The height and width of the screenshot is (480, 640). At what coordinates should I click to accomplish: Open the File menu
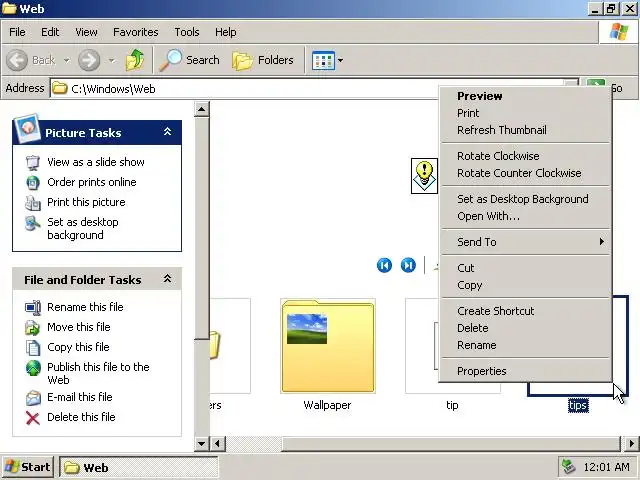coord(17,32)
